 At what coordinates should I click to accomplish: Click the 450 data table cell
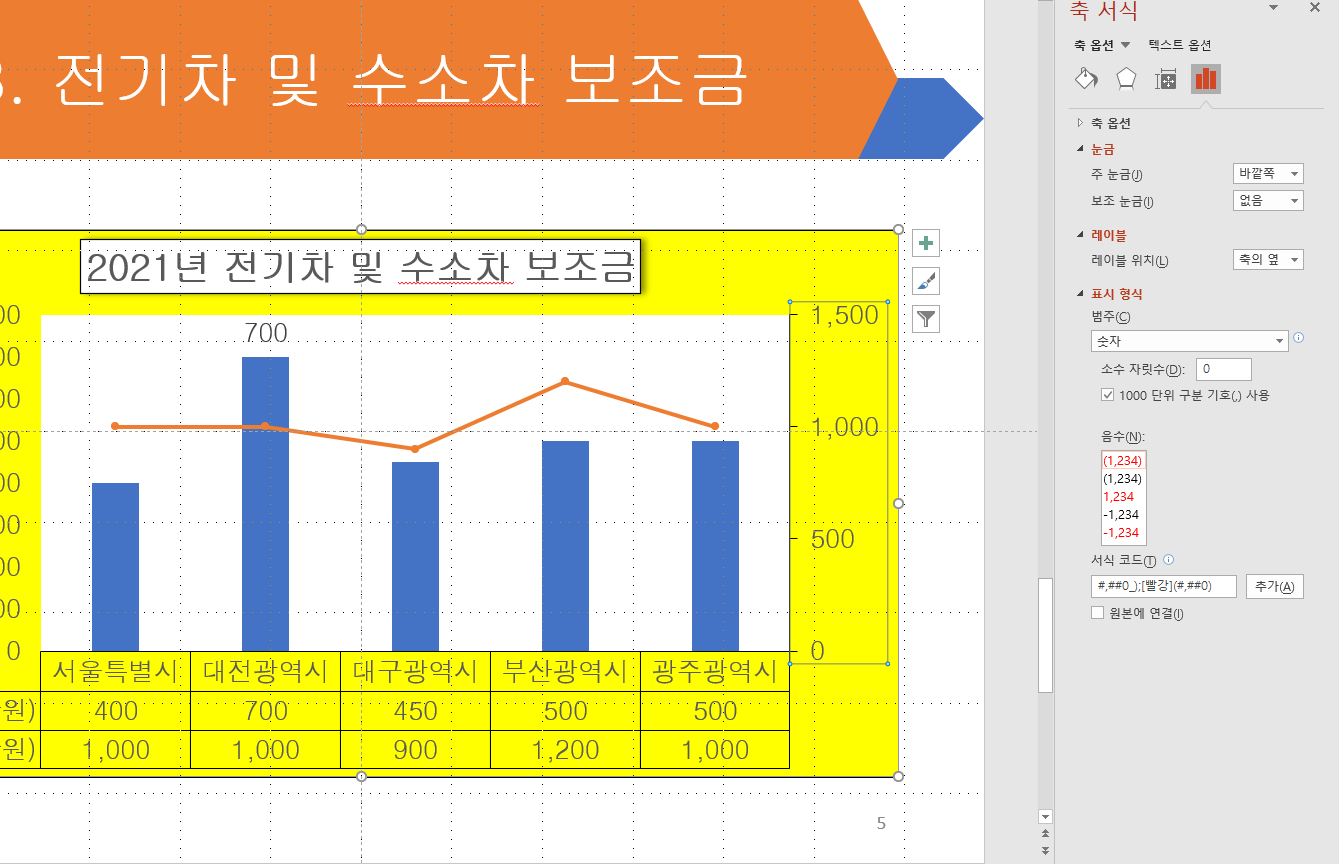tap(415, 711)
